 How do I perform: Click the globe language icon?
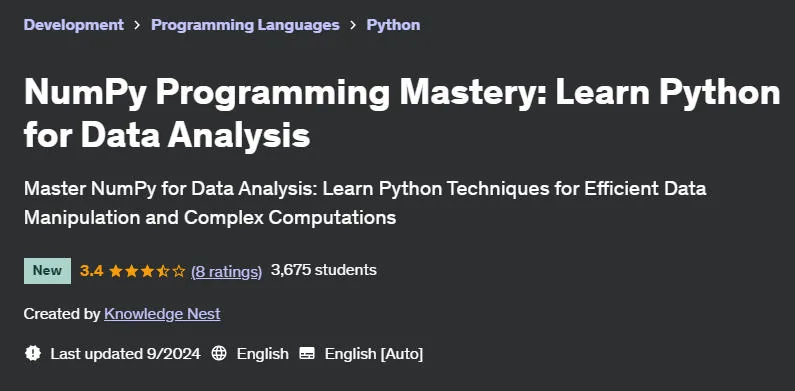pos(219,353)
